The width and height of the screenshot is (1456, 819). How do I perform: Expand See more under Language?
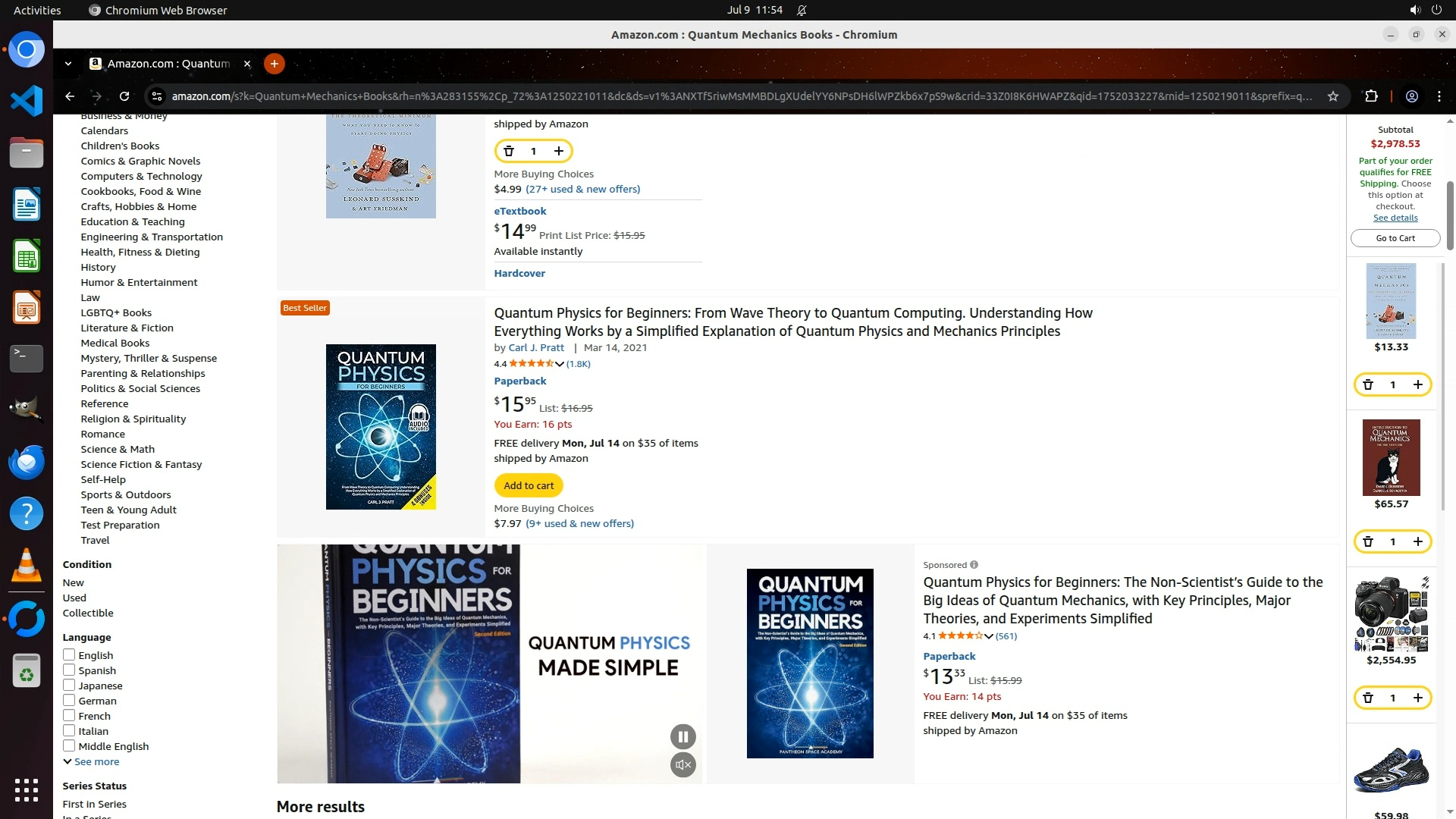pyautogui.click(x=91, y=761)
